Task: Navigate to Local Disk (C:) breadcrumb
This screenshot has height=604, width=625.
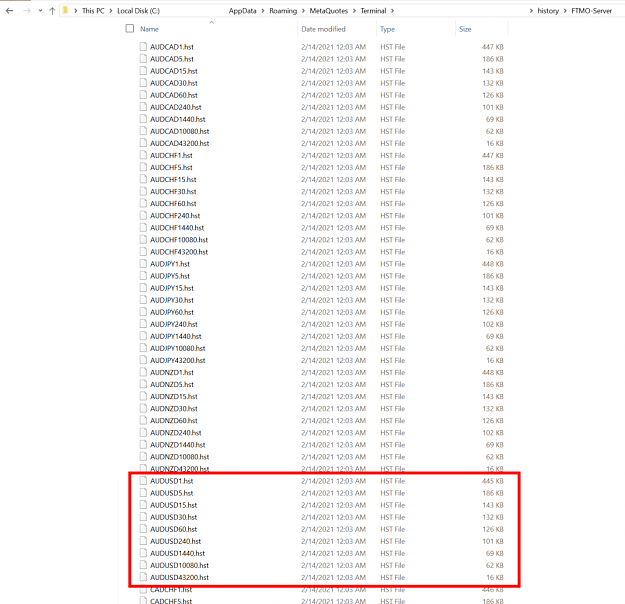Action: click(138, 11)
